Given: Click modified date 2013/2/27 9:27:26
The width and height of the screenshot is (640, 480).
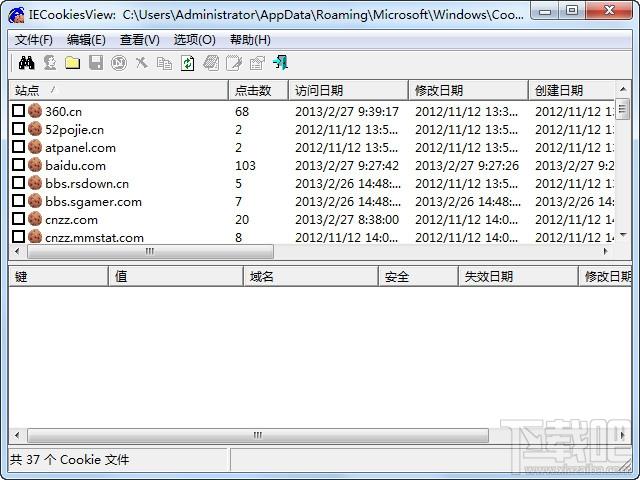Looking at the screenshot, I should coord(467,165).
